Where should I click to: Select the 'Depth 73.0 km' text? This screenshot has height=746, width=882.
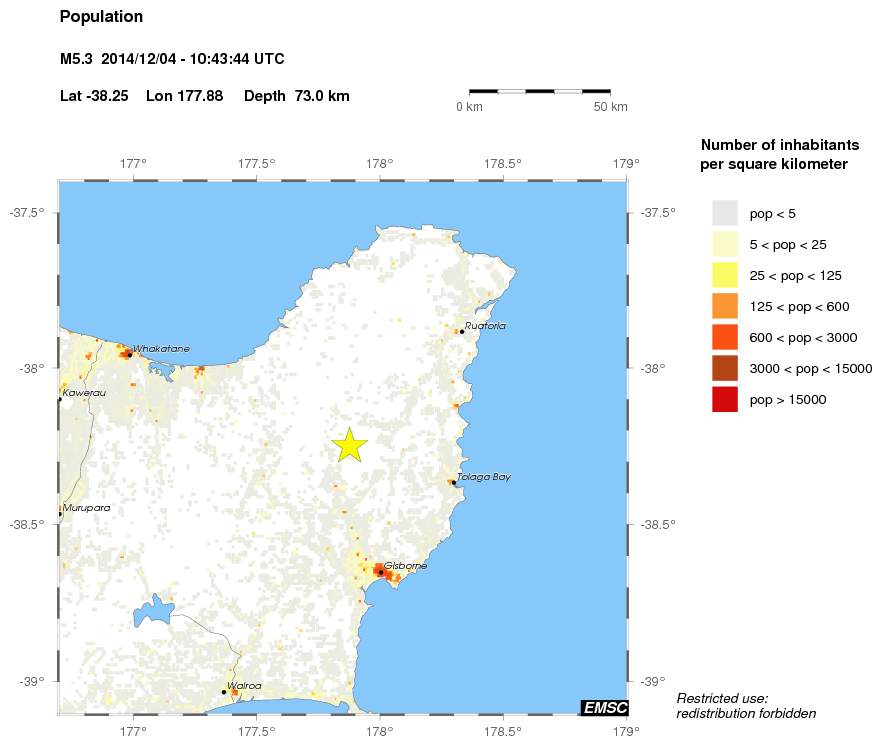coord(296,96)
